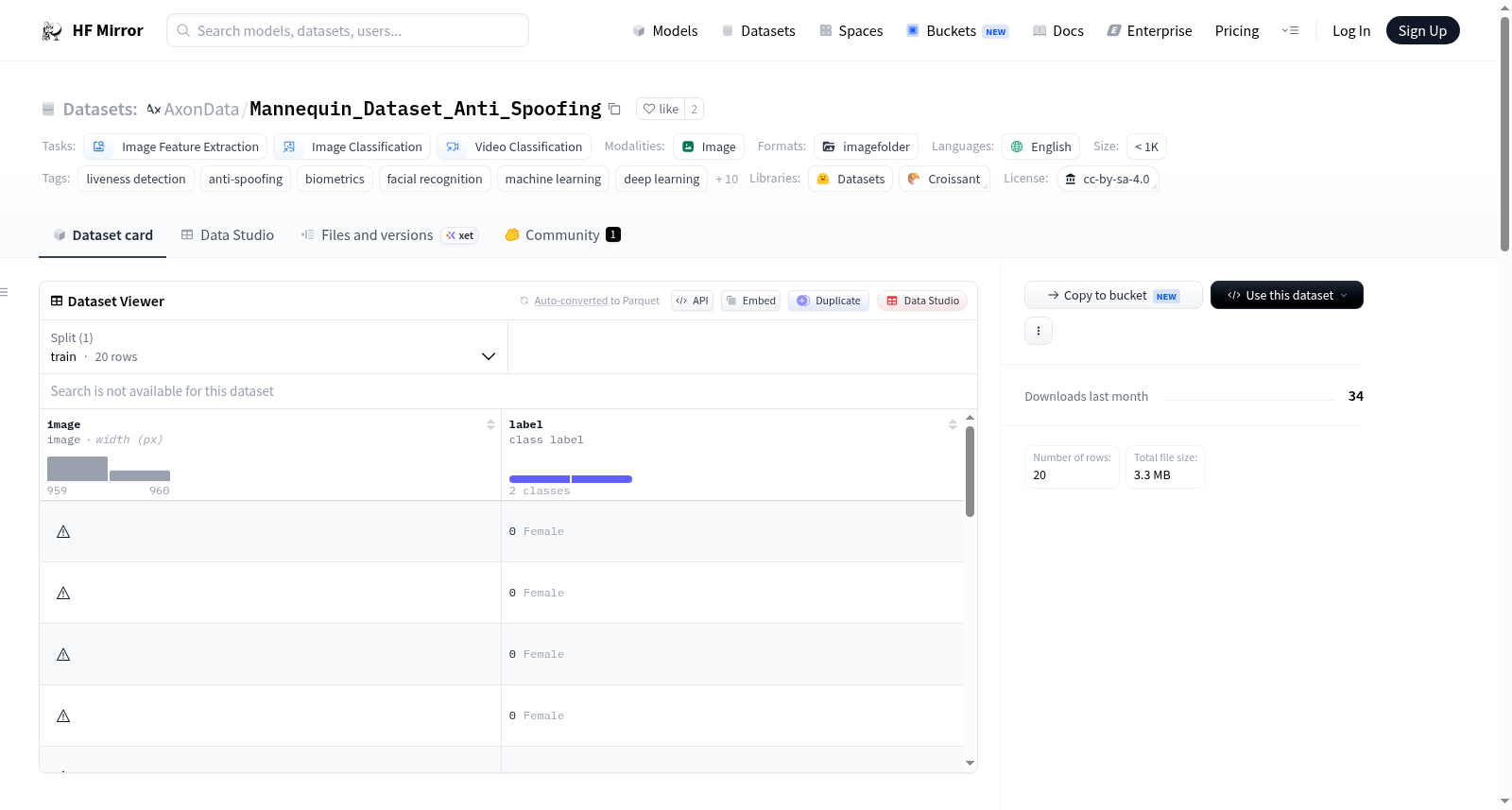Click the Duplicate button
Image resolution: width=1512 pixels, height=810 pixels.
click(x=829, y=301)
